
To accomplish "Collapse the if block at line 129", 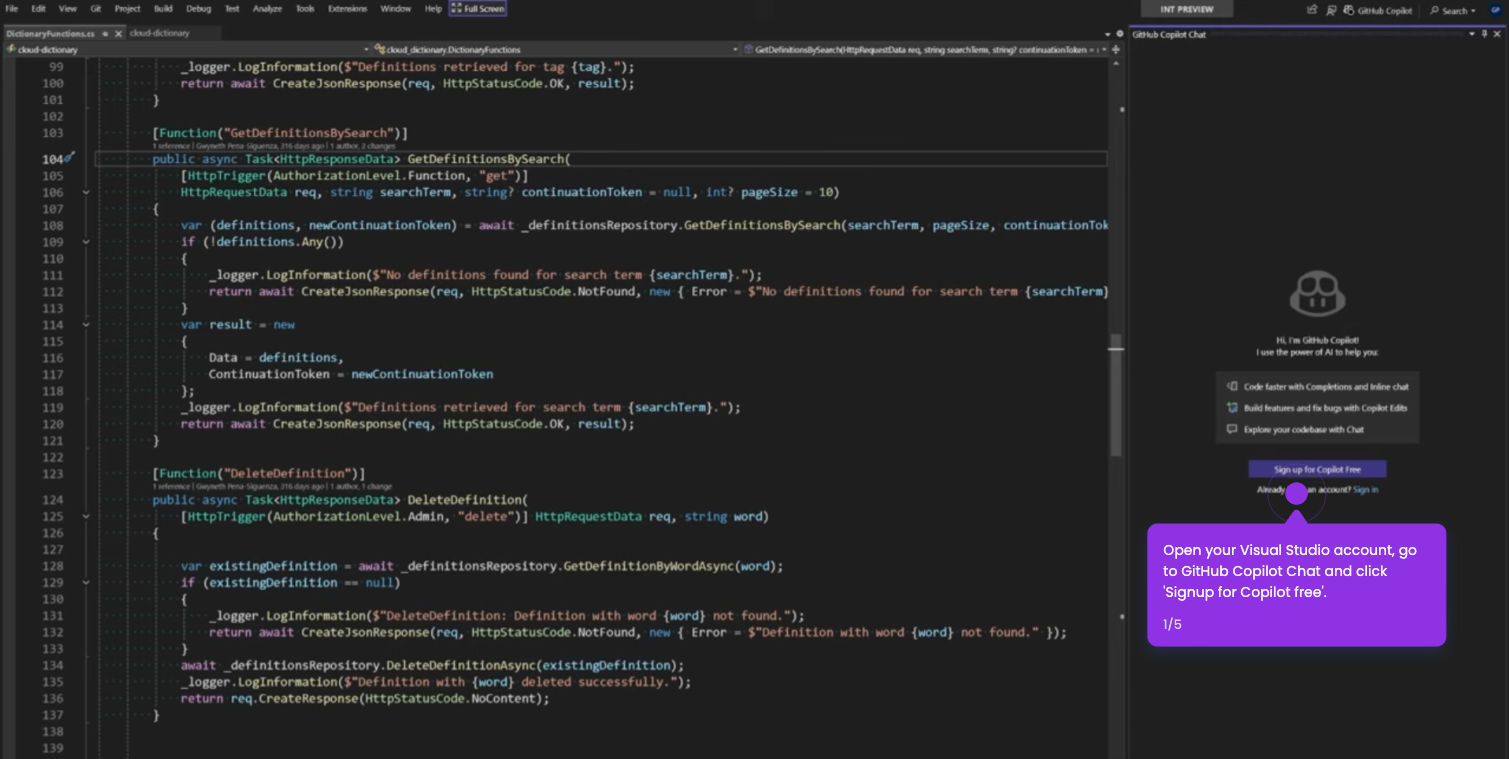I will pos(86,583).
